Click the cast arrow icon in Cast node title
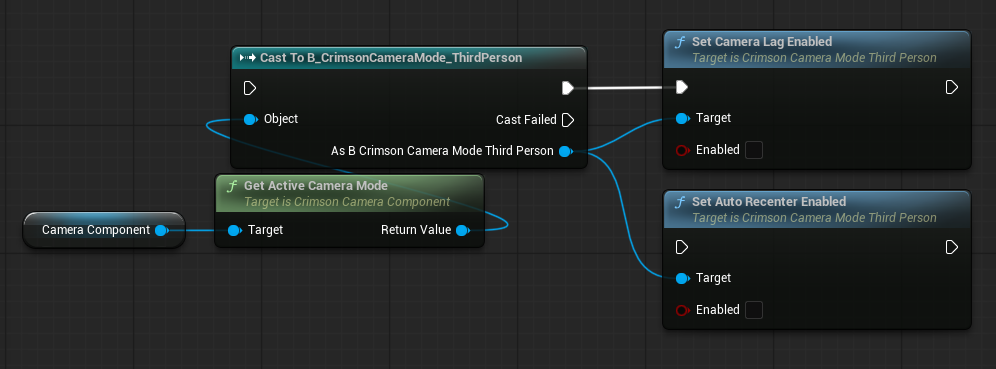Image resolution: width=996 pixels, height=369 pixels. [x=248, y=58]
